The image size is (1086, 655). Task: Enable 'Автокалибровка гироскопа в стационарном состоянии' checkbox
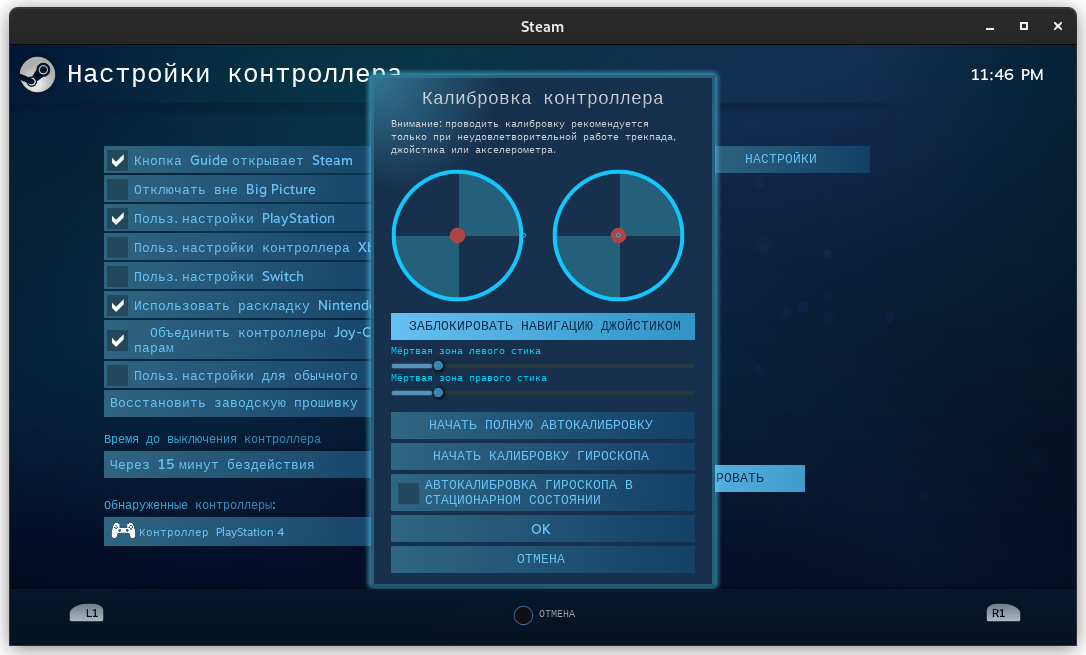point(408,493)
